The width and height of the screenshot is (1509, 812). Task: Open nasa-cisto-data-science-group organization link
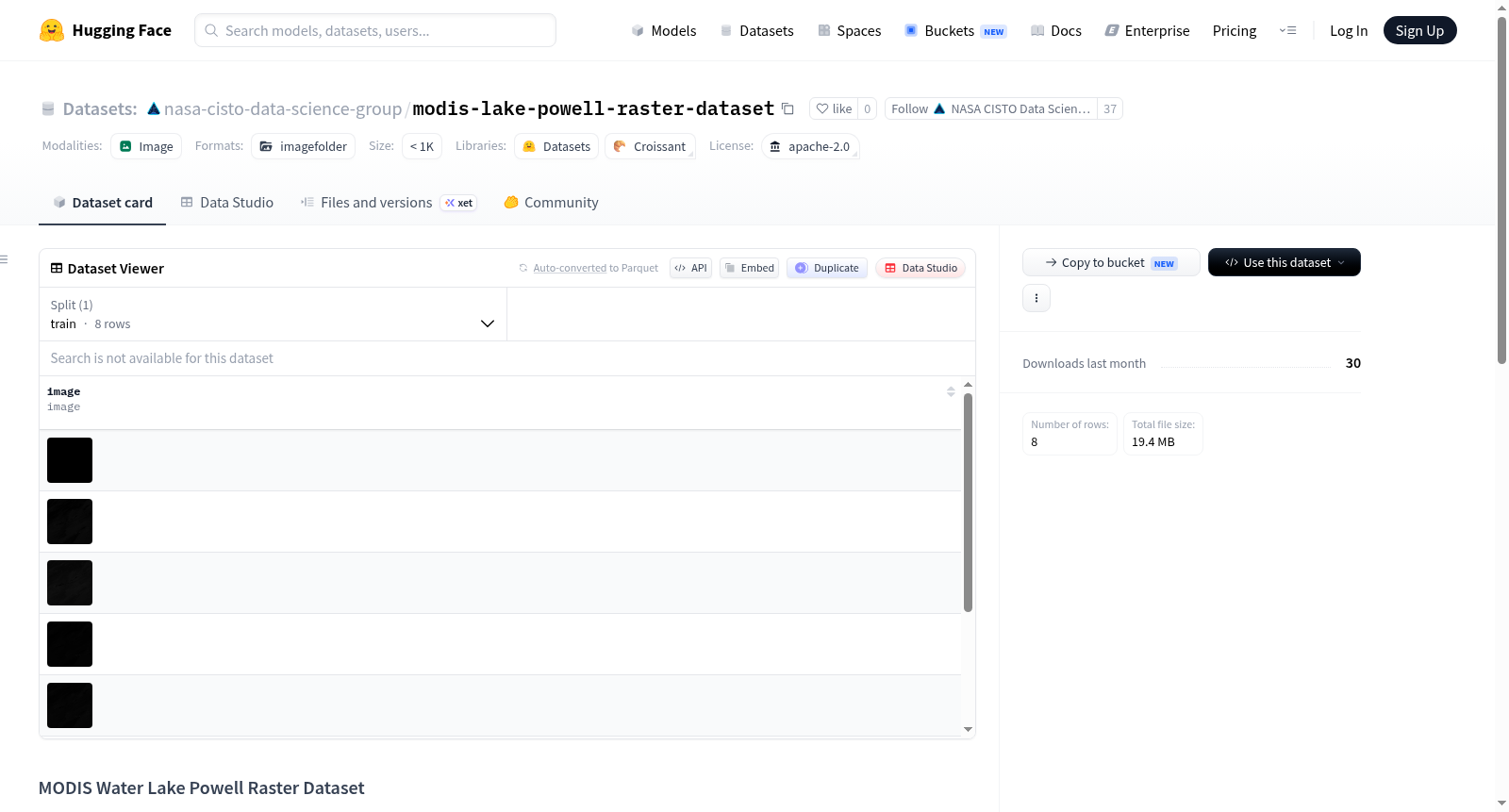[283, 108]
